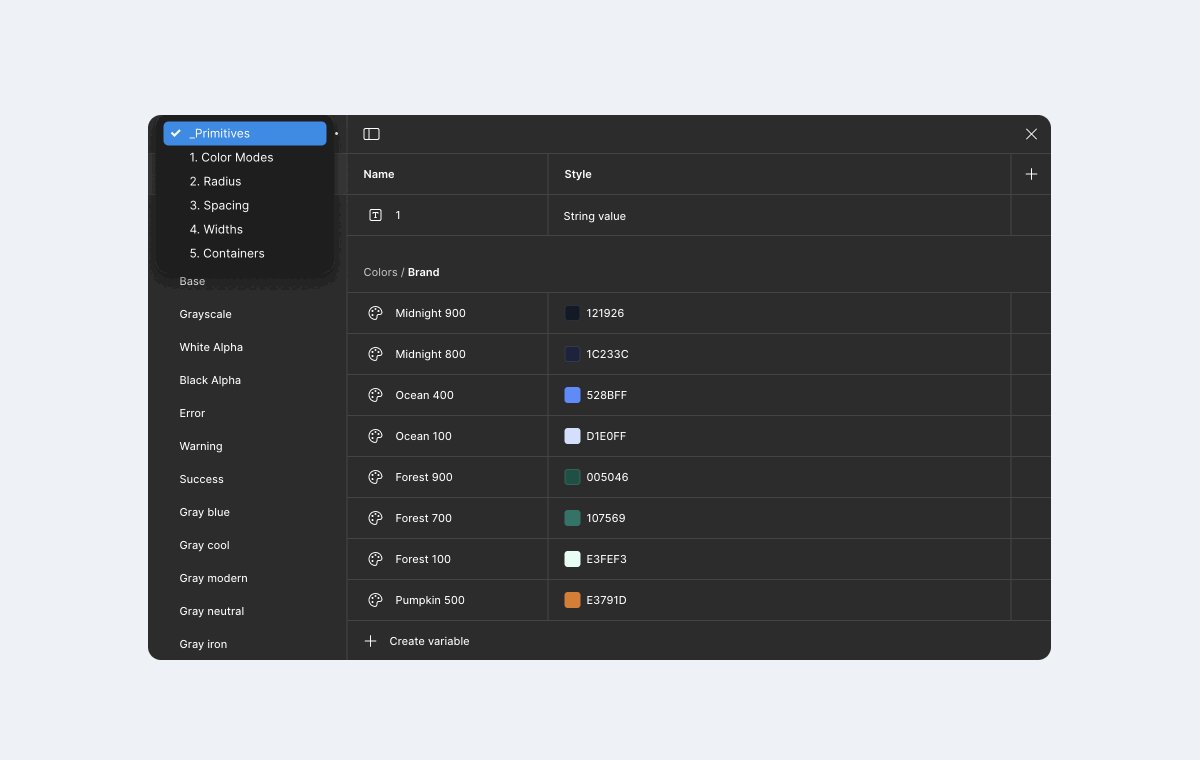Screen dimensions: 1200x760
Task: Close the variables dialog
Action: click(x=1031, y=134)
